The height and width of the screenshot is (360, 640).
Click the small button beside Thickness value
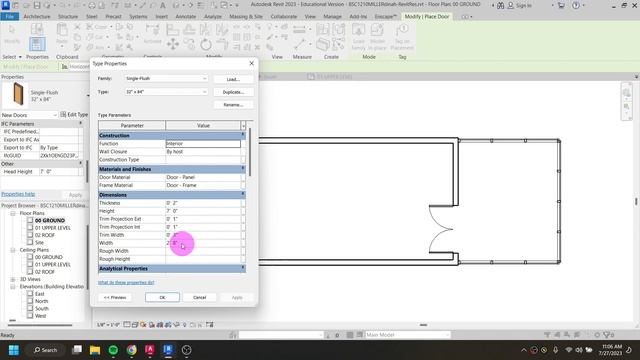click(x=243, y=203)
